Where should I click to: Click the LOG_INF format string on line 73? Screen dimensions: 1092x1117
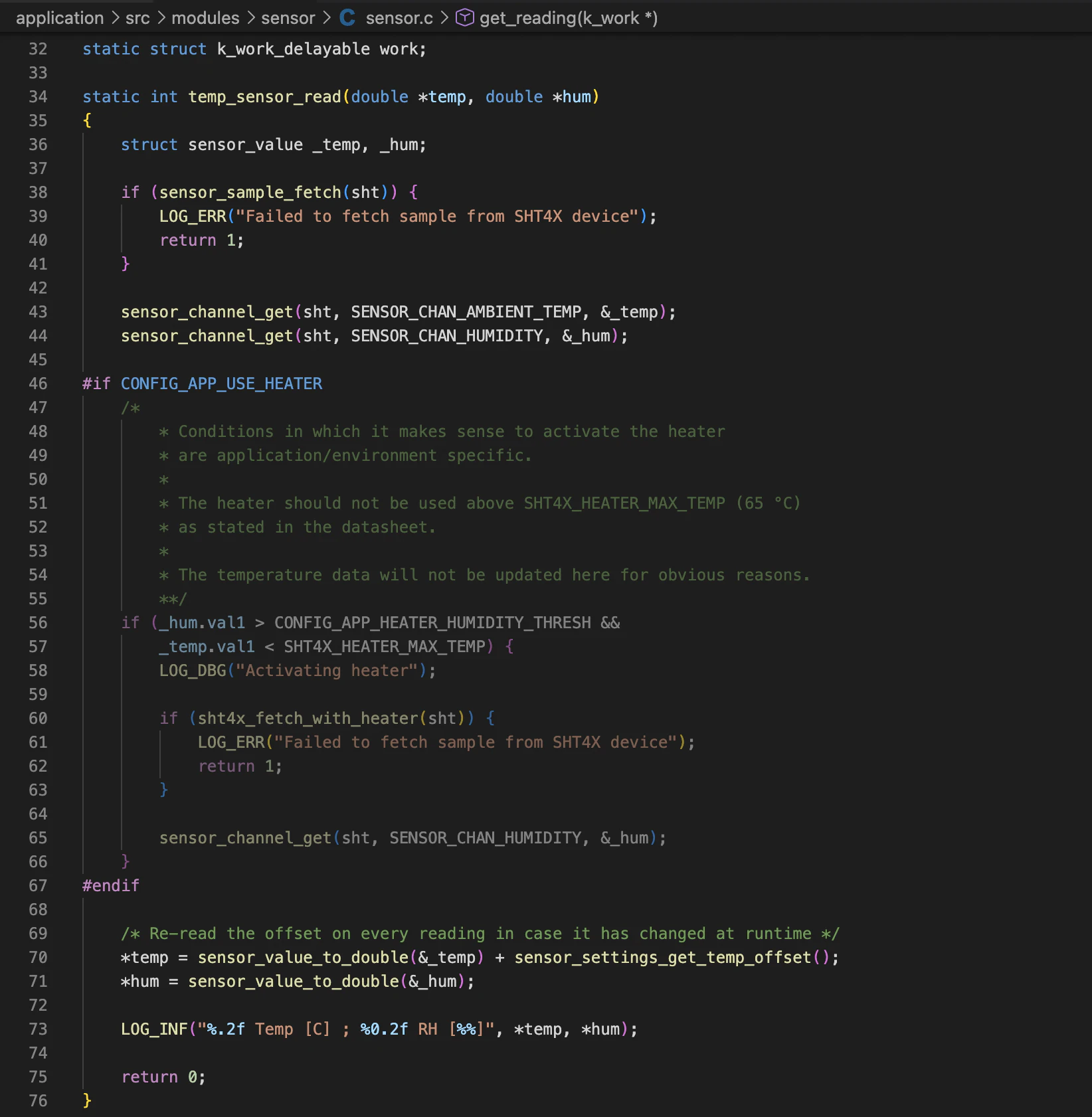(x=346, y=1029)
